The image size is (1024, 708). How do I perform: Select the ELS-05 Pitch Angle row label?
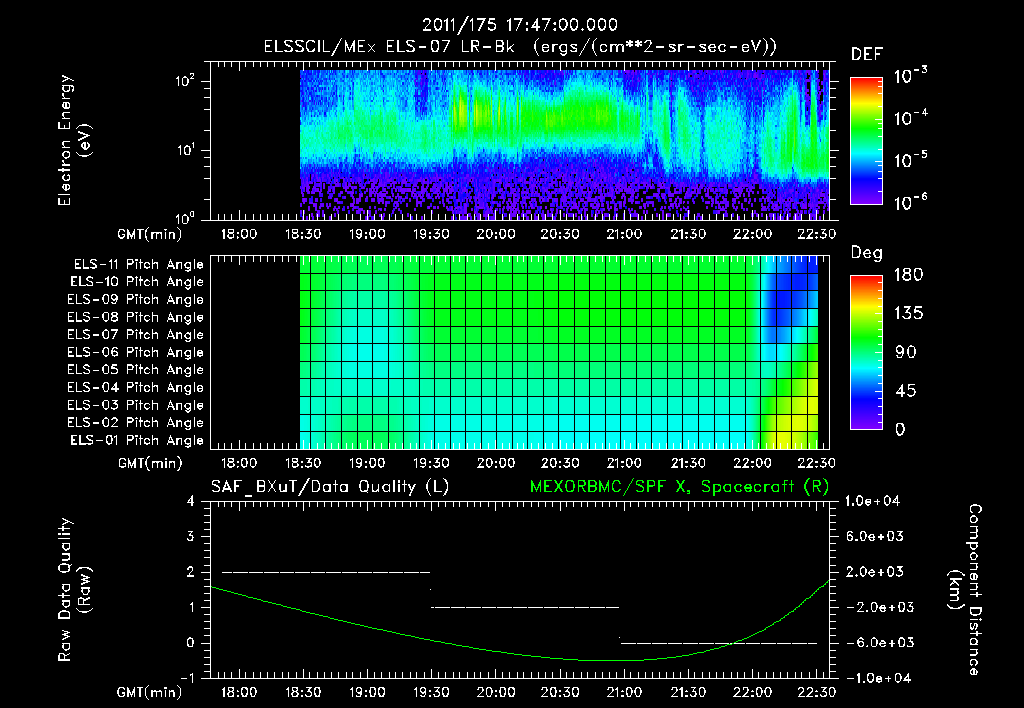click(x=136, y=370)
